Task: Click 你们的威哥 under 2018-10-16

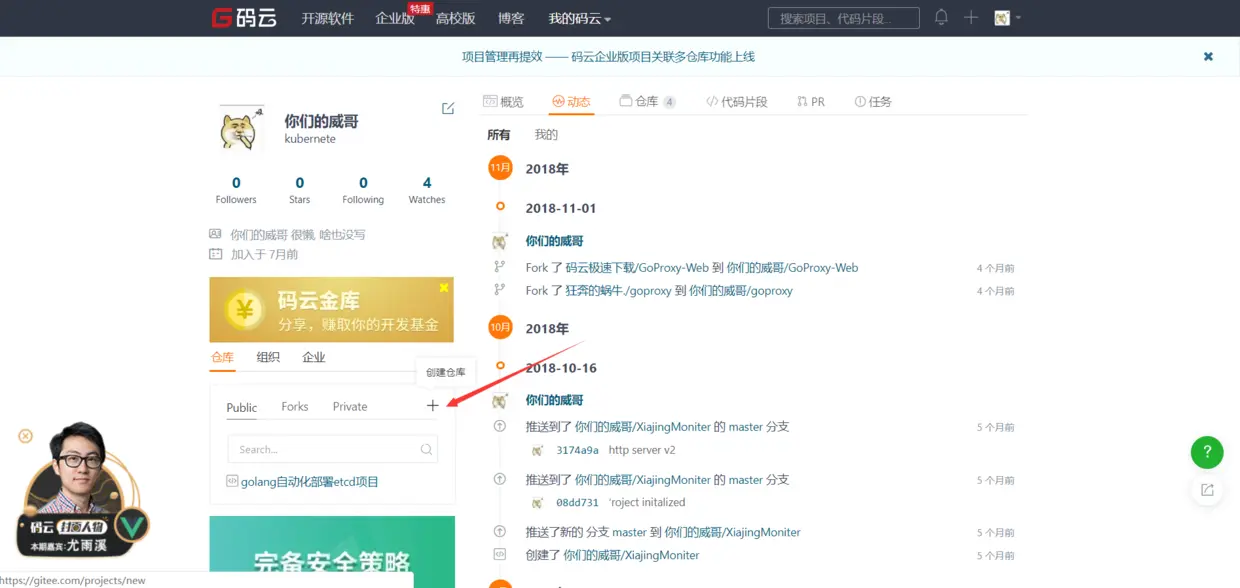Action: click(x=554, y=400)
